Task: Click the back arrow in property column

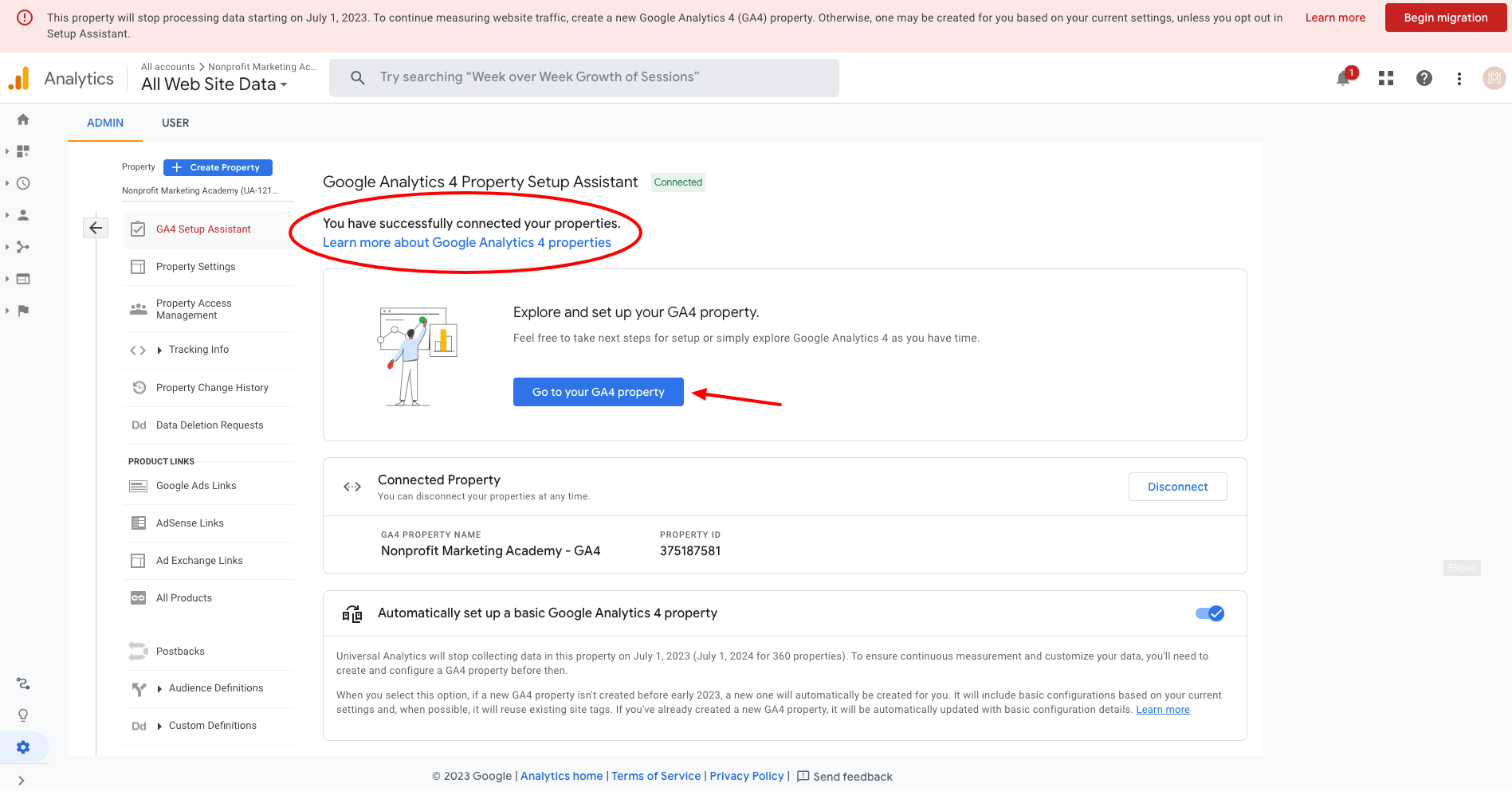Action: pyautogui.click(x=96, y=228)
